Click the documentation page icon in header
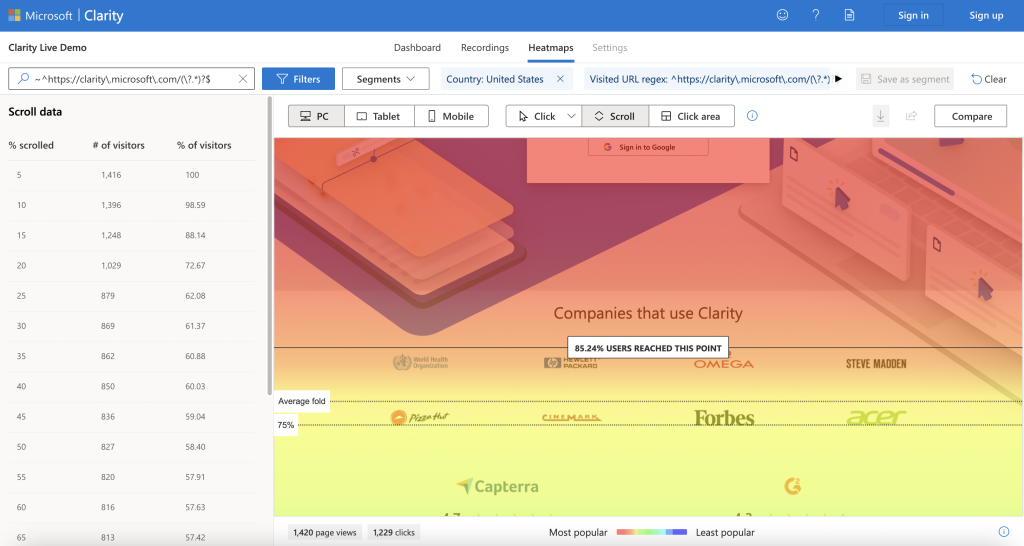This screenshot has height=546, width=1024. [x=849, y=15]
